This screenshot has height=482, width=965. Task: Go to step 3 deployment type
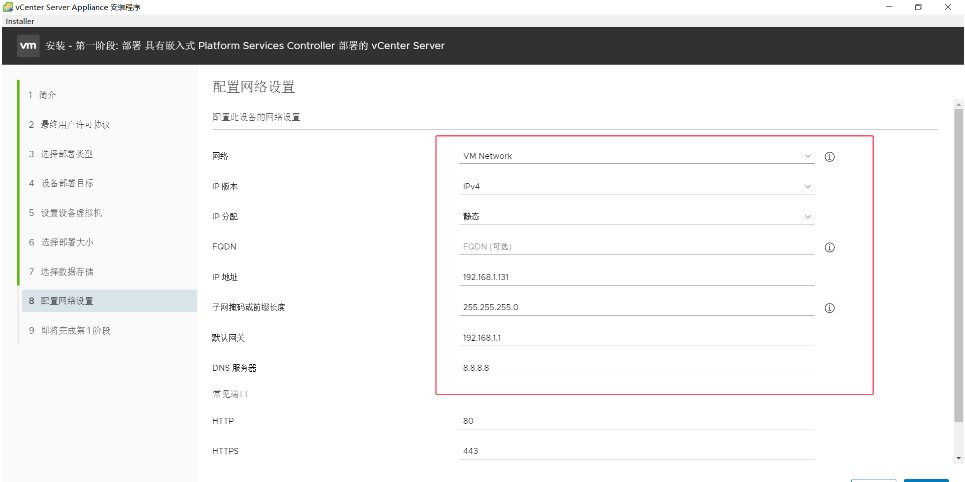click(60, 154)
